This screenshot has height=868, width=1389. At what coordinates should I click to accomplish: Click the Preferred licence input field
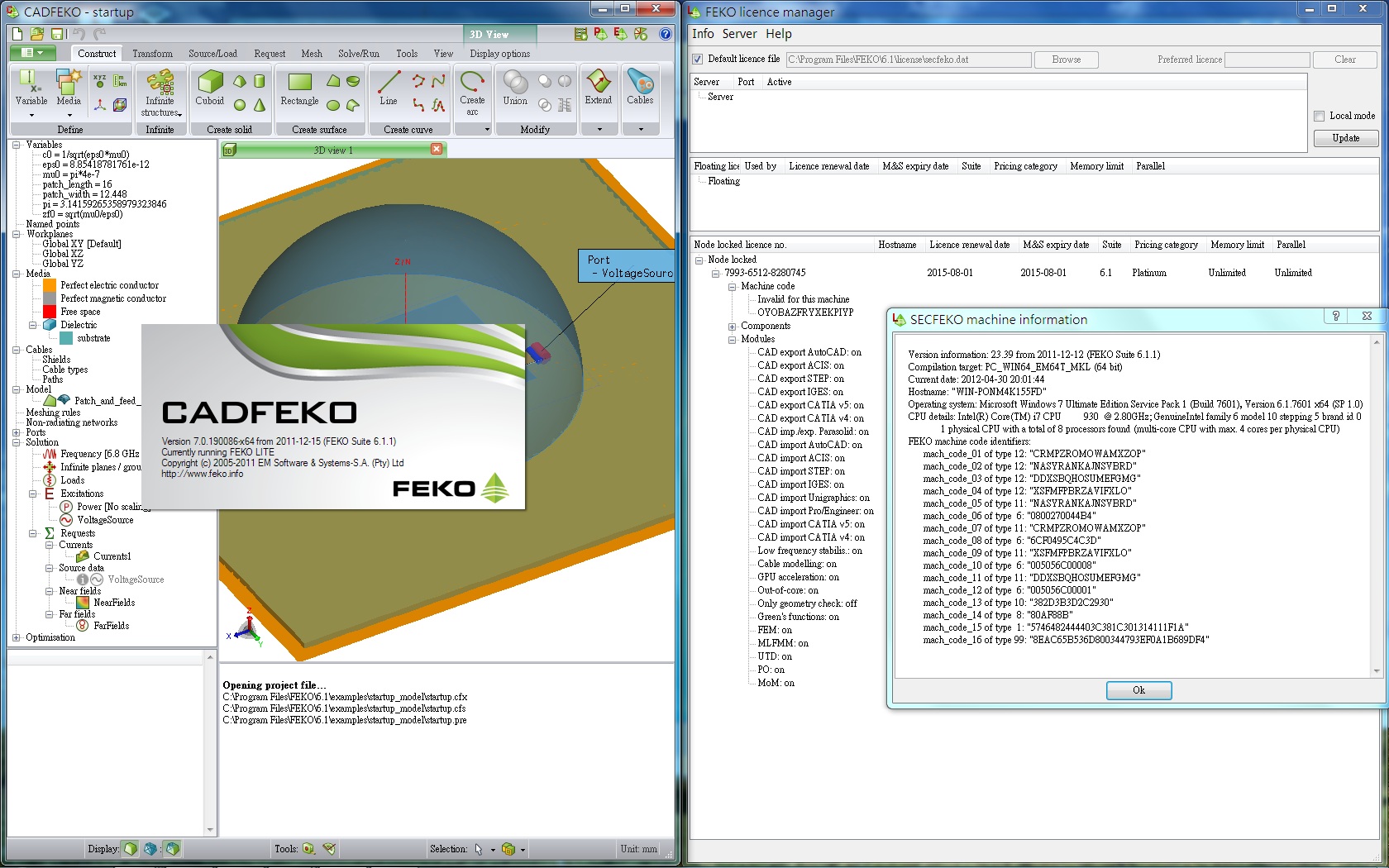pos(1267,60)
